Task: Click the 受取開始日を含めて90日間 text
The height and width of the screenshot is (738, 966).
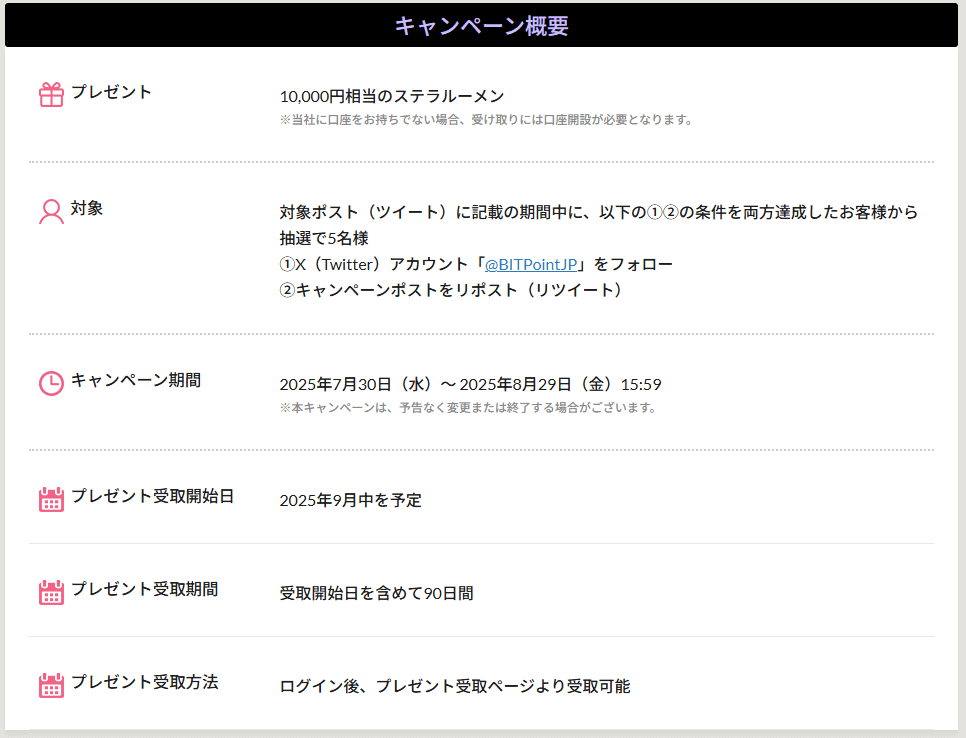Action: pos(376,593)
